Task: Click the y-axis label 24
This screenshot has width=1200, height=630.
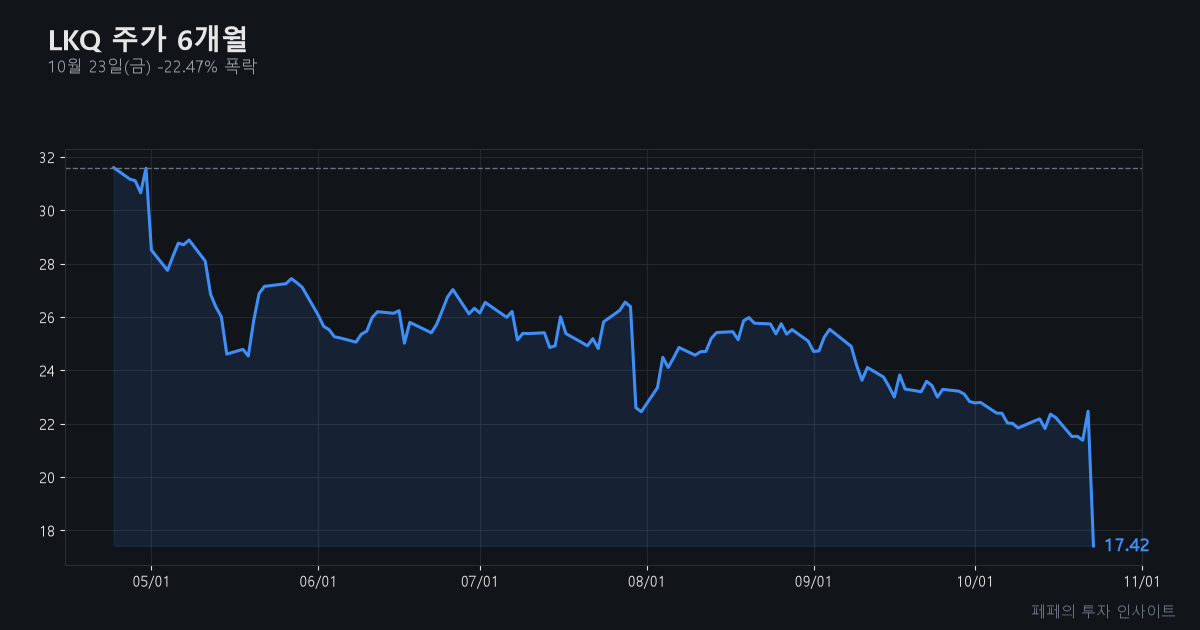Action: [x=47, y=371]
